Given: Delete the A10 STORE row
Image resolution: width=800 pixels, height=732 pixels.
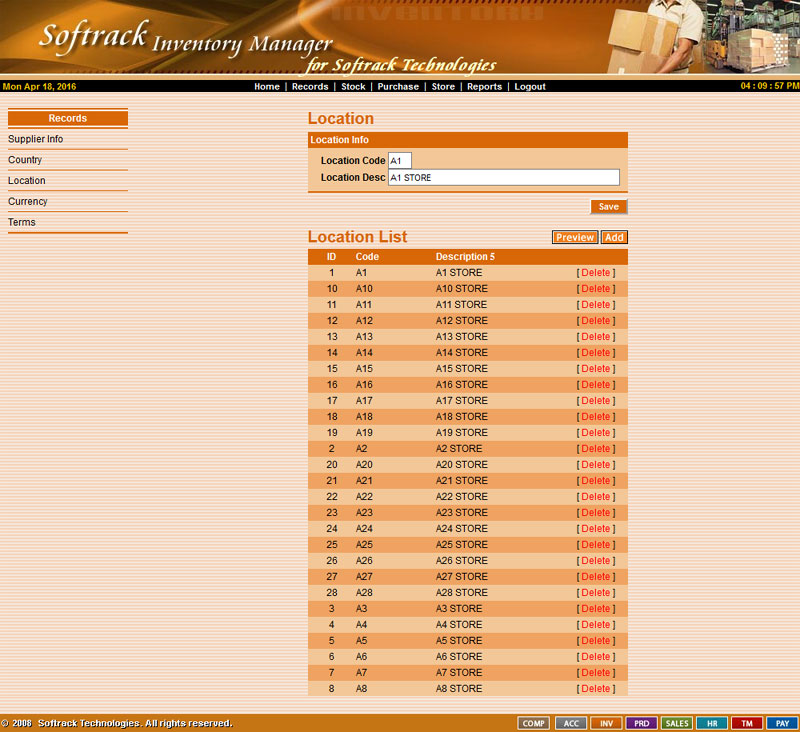Looking at the screenshot, I should pos(595,289).
